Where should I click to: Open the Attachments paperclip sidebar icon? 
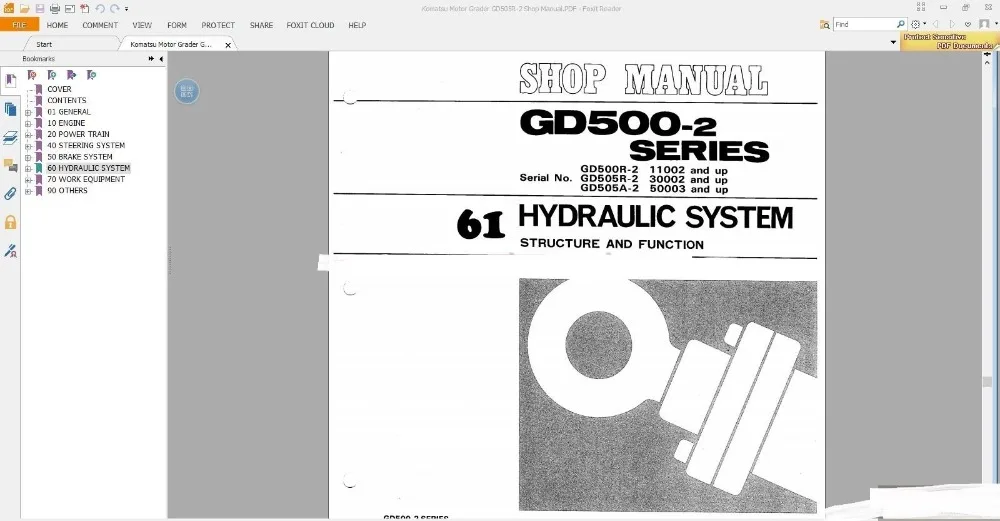tap(10, 193)
